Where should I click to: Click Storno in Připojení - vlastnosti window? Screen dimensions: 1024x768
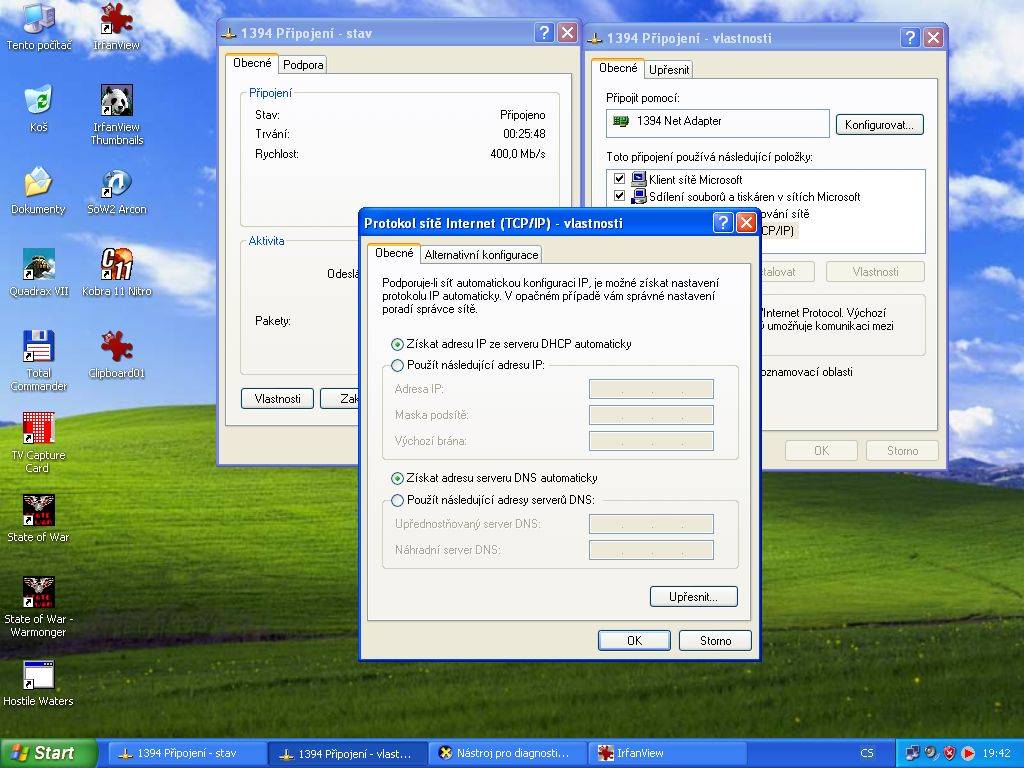[903, 451]
